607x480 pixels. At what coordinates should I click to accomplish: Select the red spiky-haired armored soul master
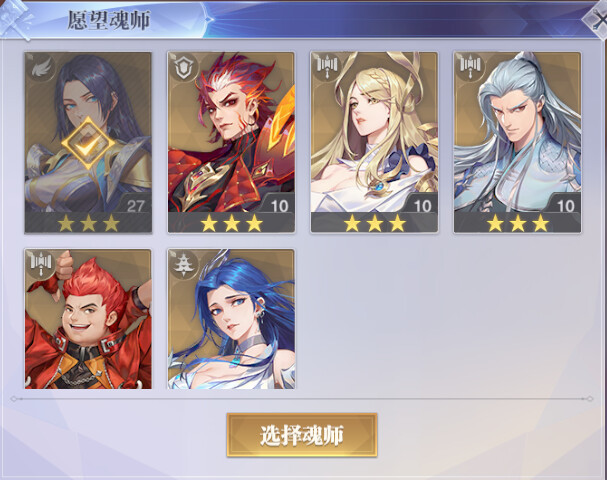231,143
